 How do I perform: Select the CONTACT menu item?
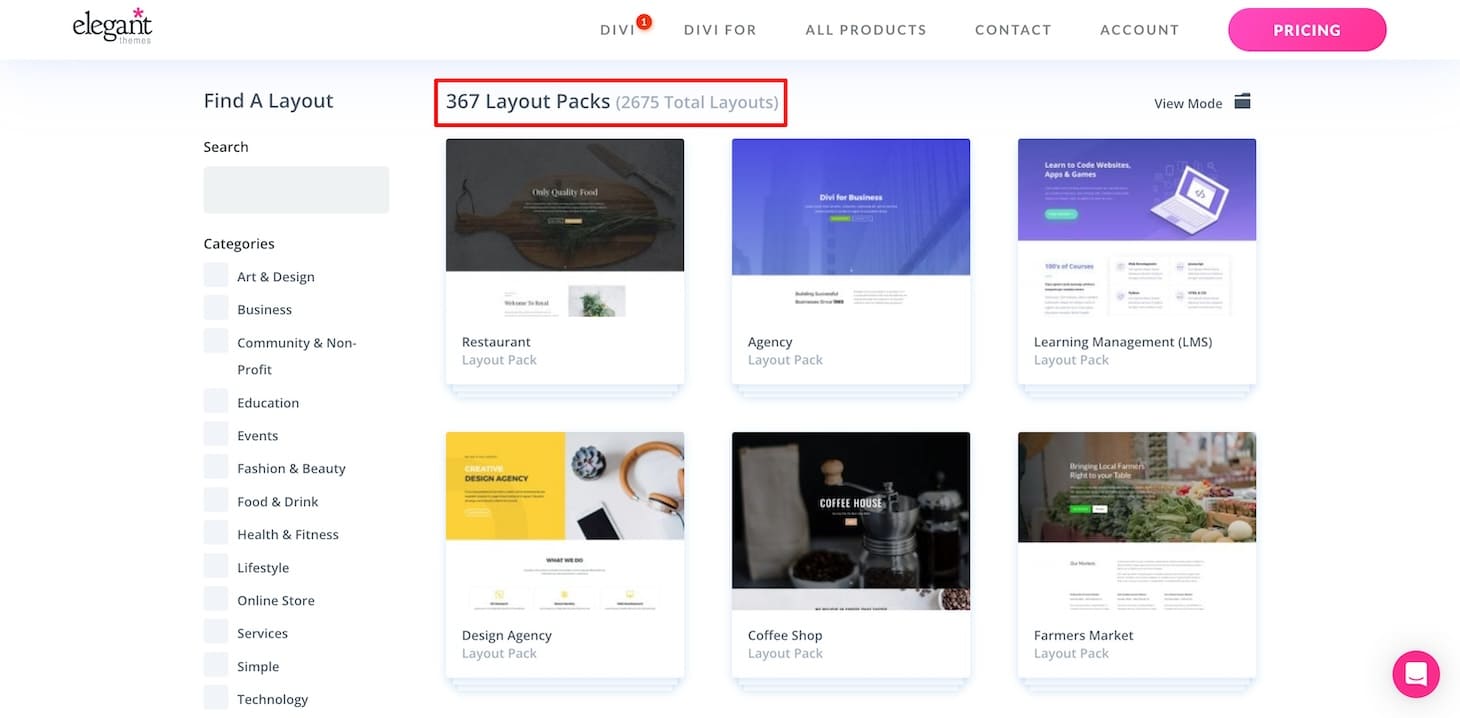1013,29
